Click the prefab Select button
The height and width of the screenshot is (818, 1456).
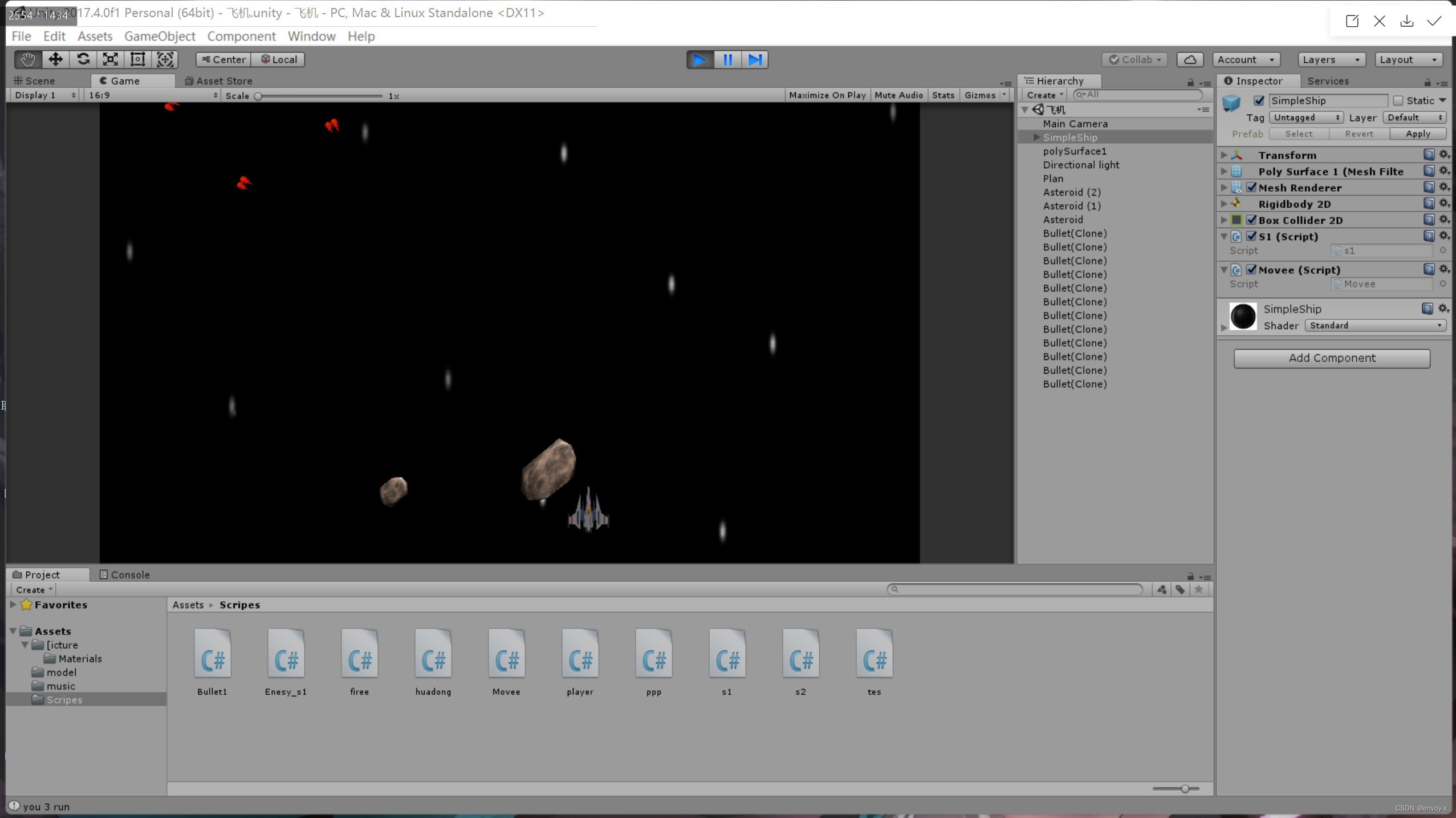[1299, 133]
